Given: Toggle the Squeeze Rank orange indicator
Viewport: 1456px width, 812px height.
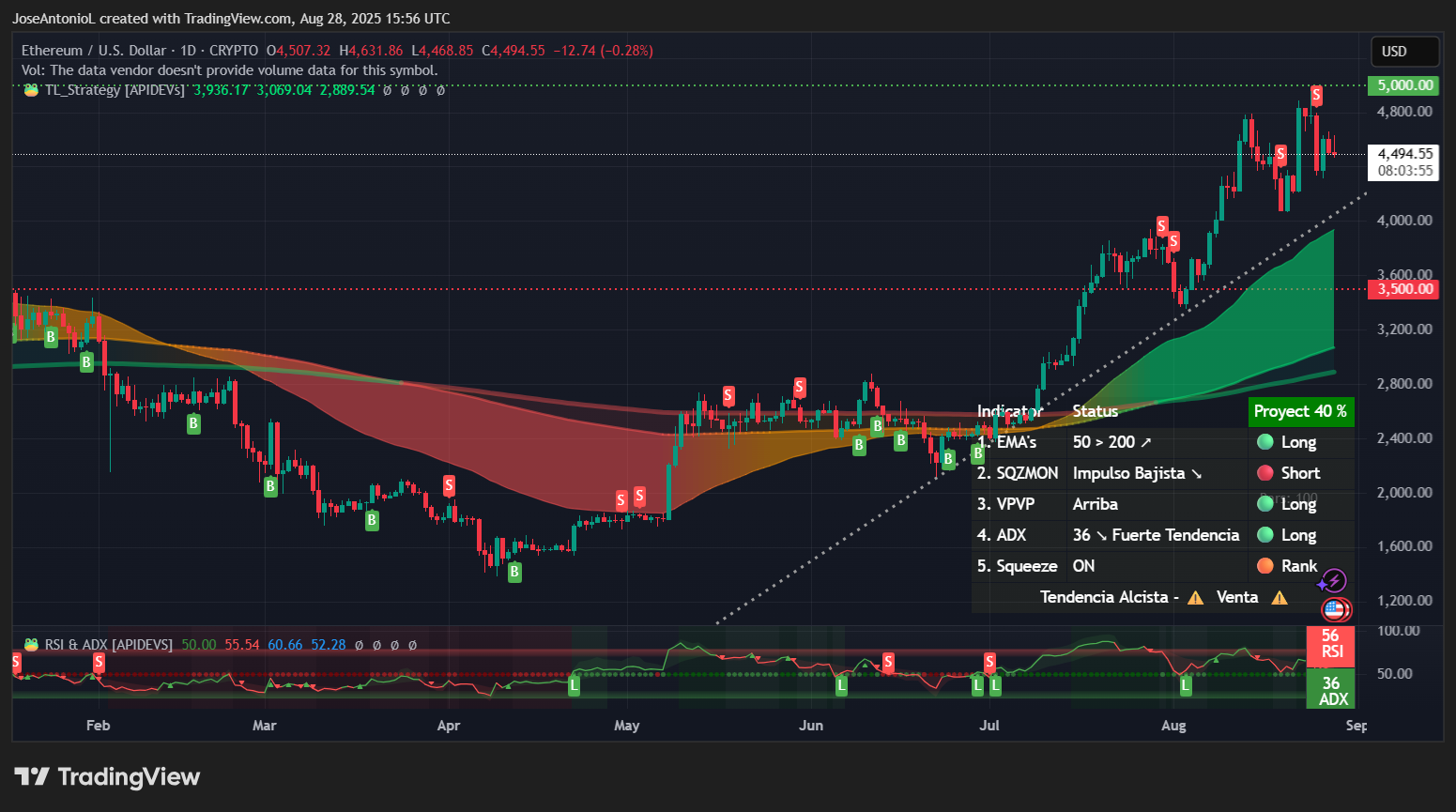Looking at the screenshot, I should click(1267, 566).
